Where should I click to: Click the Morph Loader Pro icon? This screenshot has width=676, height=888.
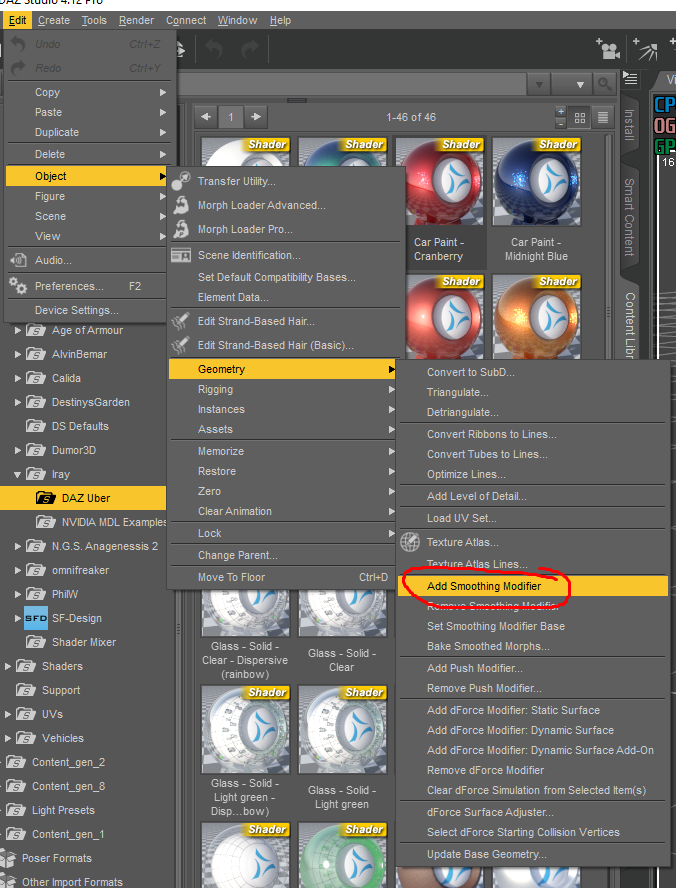click(181, 229)
